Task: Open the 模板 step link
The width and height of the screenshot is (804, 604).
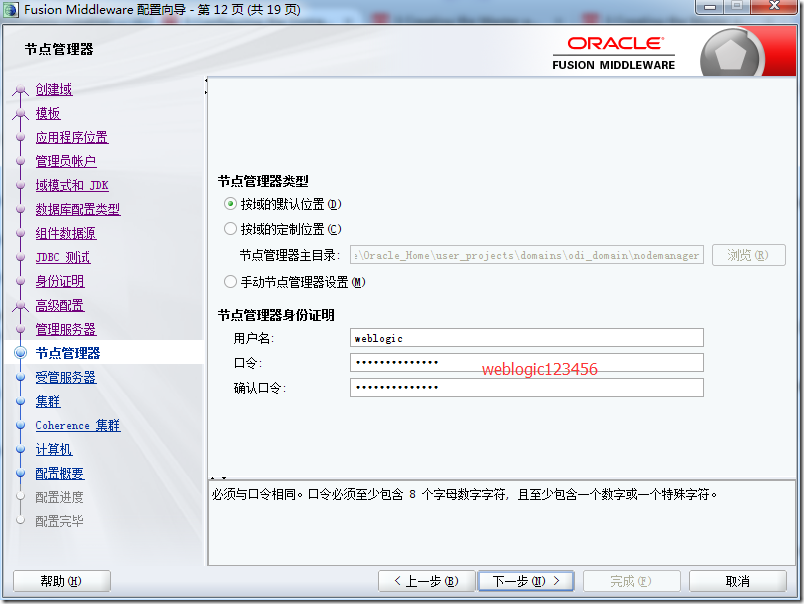Action: pos(48,113)
